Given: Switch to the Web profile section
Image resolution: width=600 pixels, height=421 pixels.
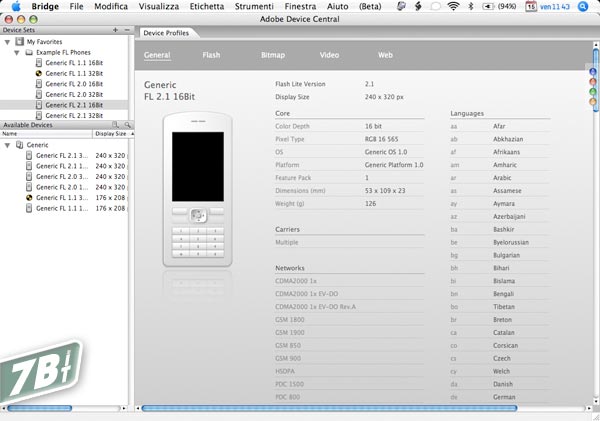Looking at the screenshot, I should pyautogui.click(x=385, y=55).
